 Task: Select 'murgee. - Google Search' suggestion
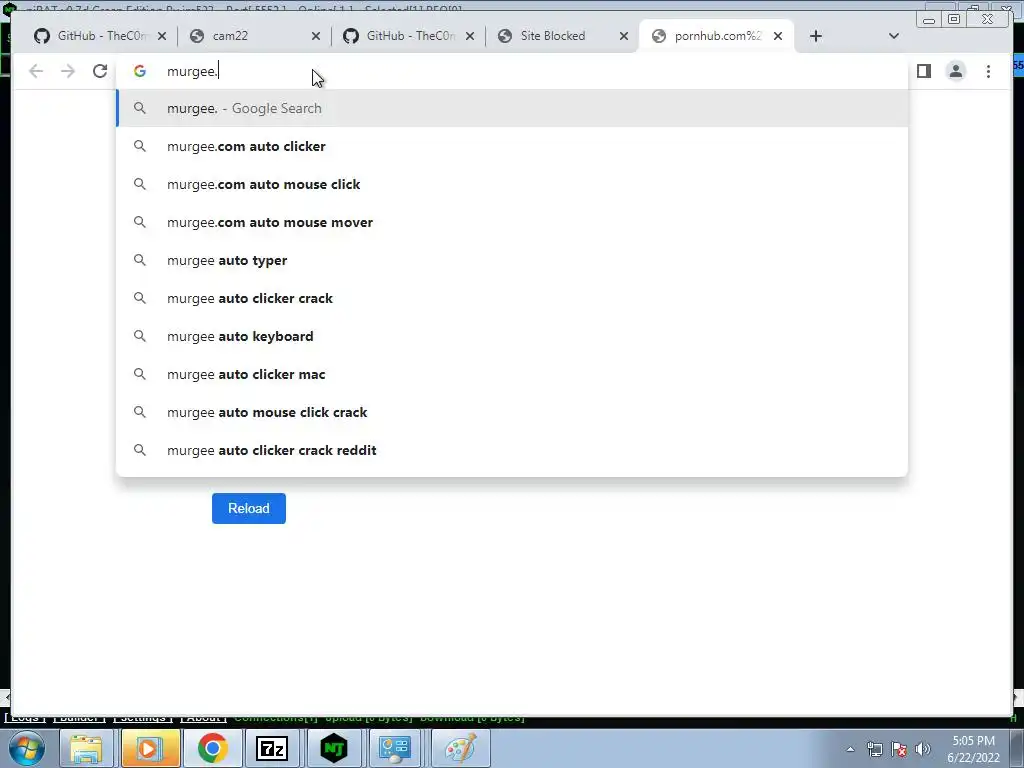(x=512, y=108)
